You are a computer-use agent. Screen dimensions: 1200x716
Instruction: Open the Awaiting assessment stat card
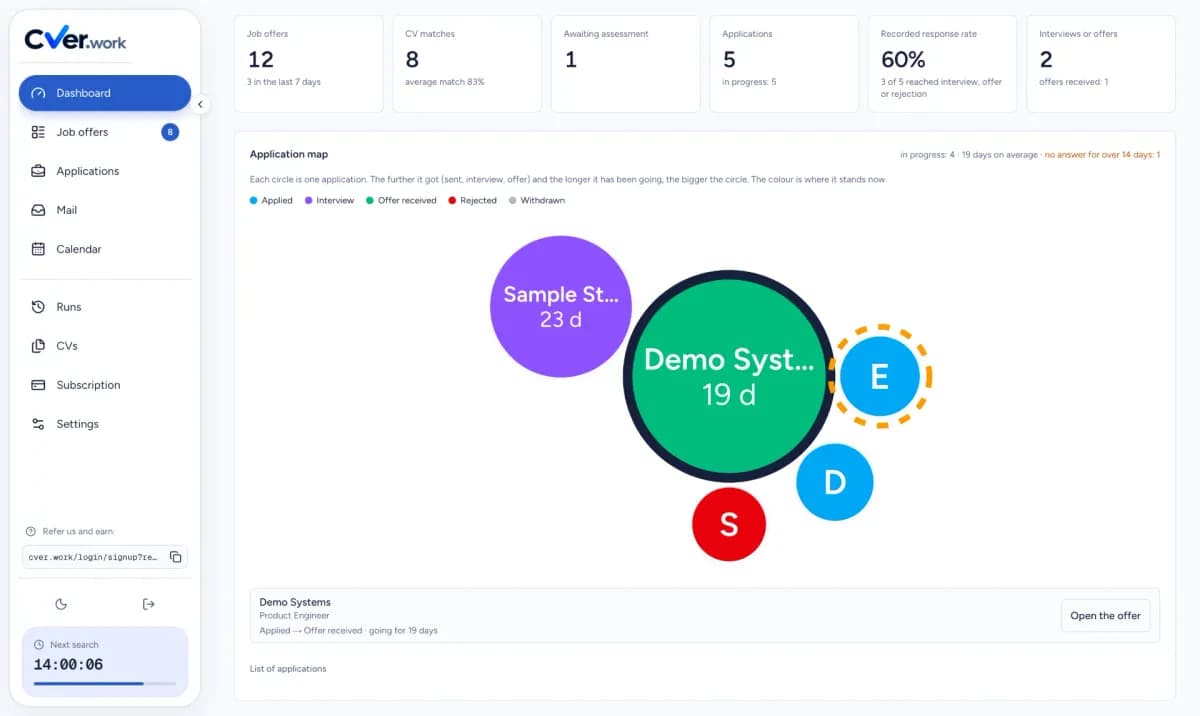(x=625, y=64)
